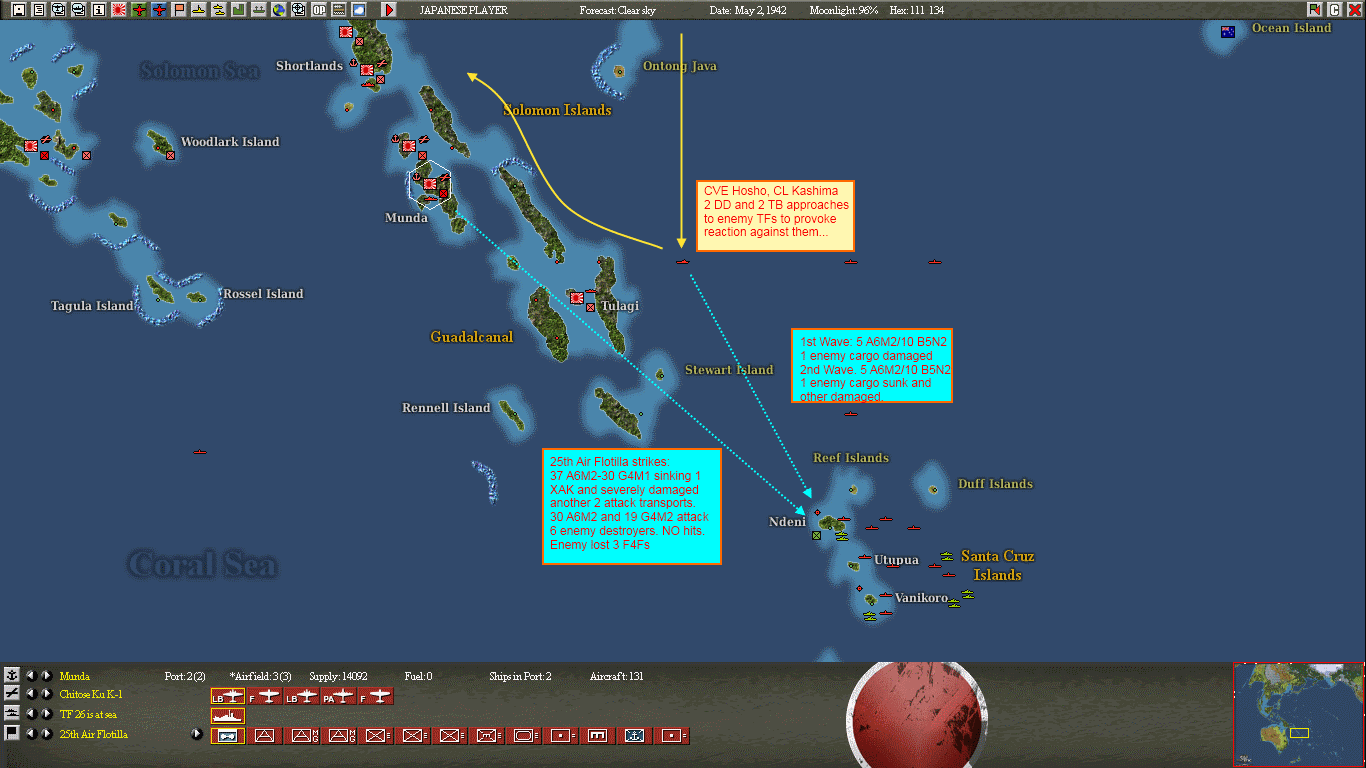
Task: Click the cloud weather toolbar icon
Action: coord(358,10)
